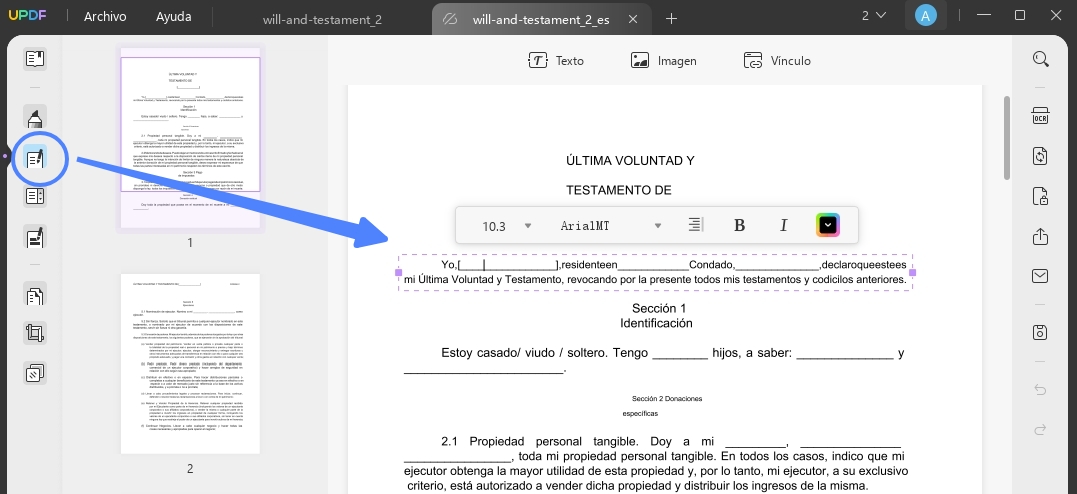
Task: Switch to the will-and-testament_2_es tab
Action: pos(541,19)
